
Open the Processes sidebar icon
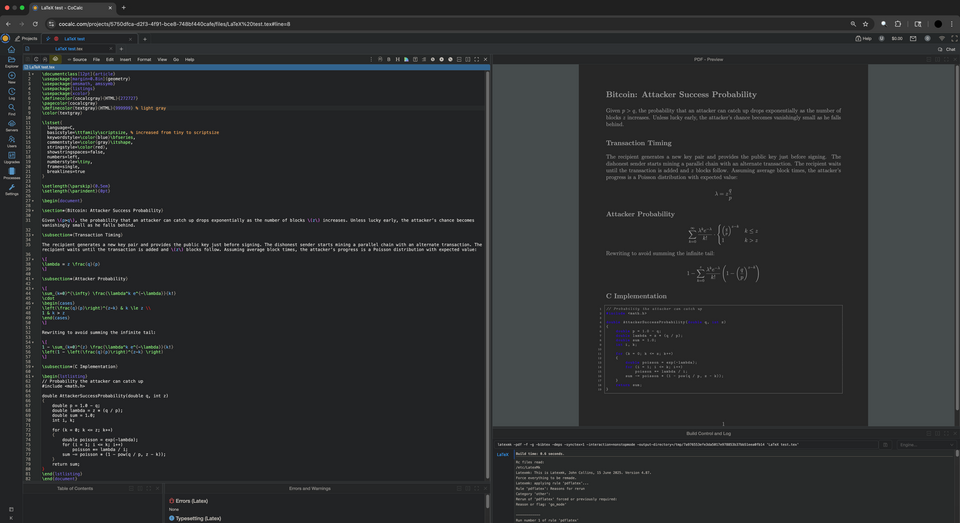coord(11,173)
